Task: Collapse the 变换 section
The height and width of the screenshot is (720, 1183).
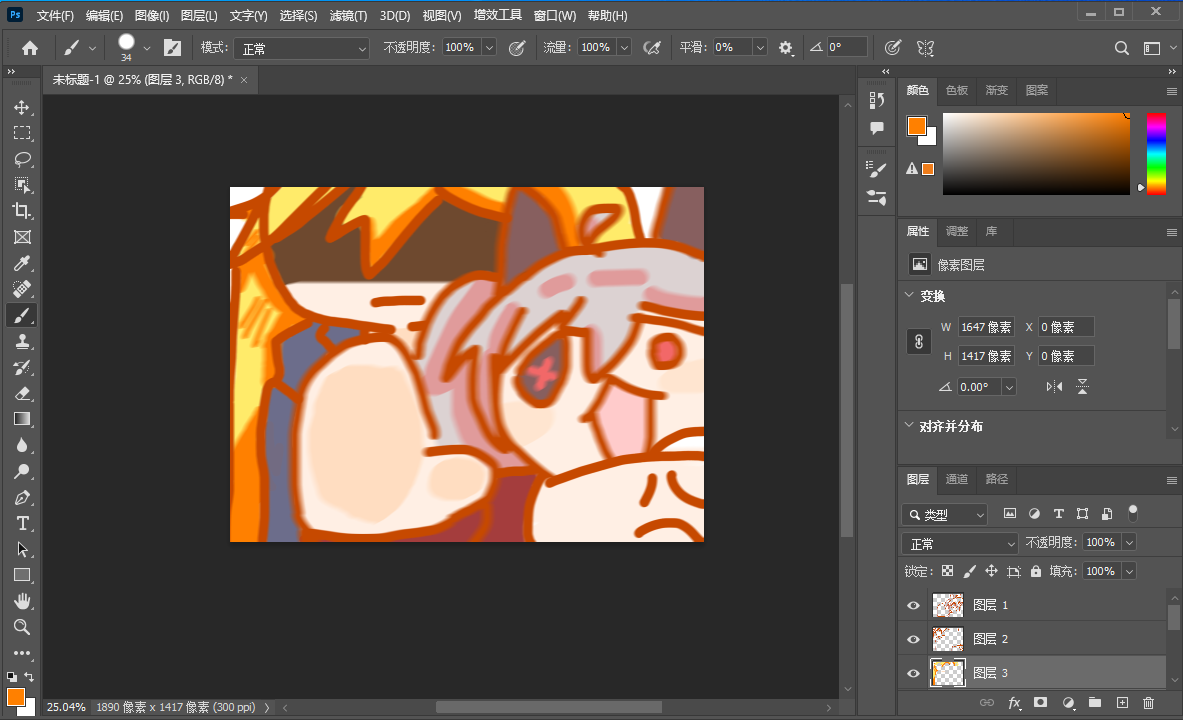Action: pyautogui.click(x=909, y=296)
